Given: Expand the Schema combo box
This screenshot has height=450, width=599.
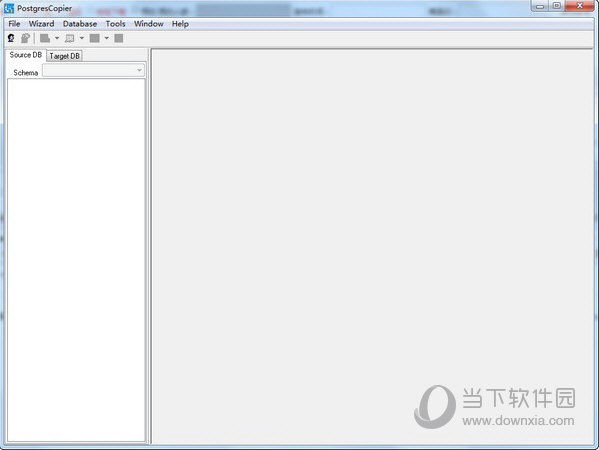Looking at the screenshot, I should pyautogui.click(x=94, y=70).
